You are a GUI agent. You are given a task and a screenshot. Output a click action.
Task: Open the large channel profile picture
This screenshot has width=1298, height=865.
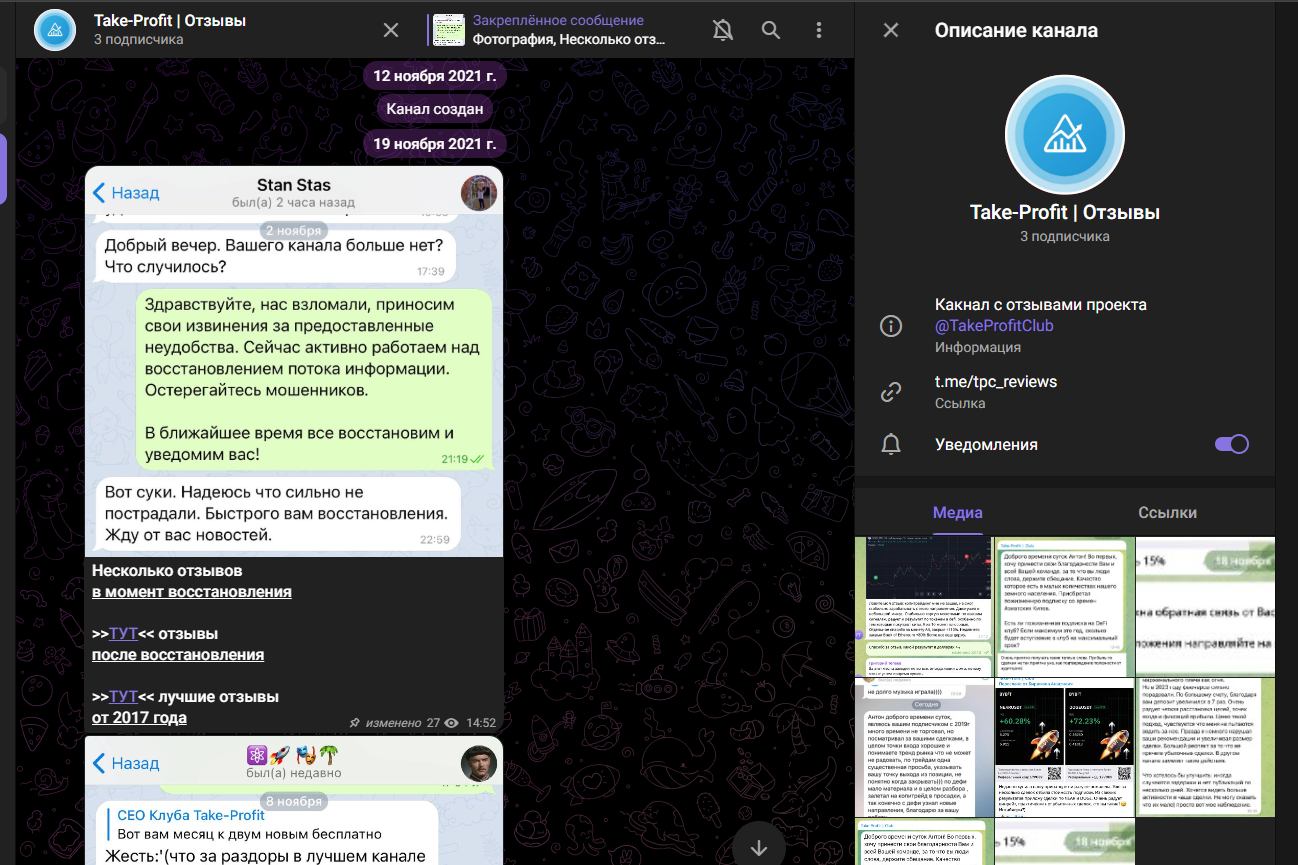[1064, 134]
